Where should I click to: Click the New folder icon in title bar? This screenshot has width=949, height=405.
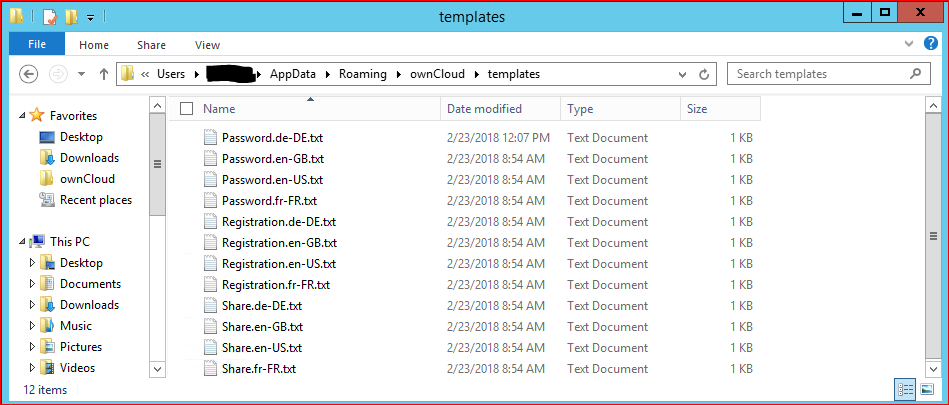[x=71, y=16]
